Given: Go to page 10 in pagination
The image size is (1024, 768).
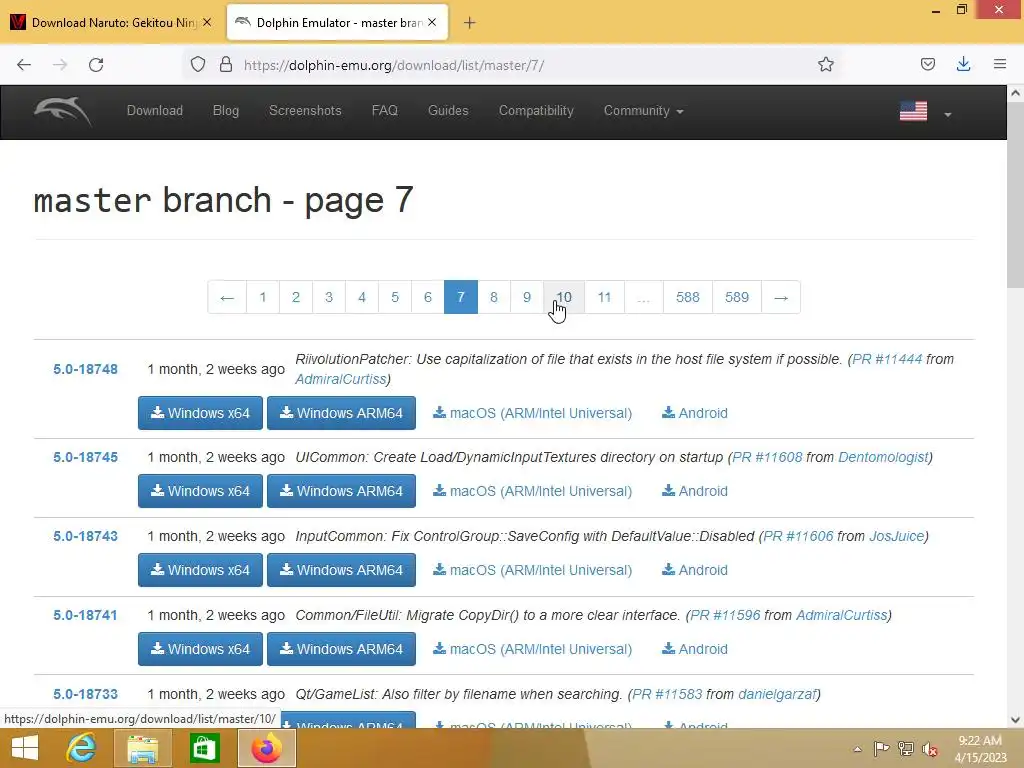Looking at the screenshot, I should tap(564, 297).
